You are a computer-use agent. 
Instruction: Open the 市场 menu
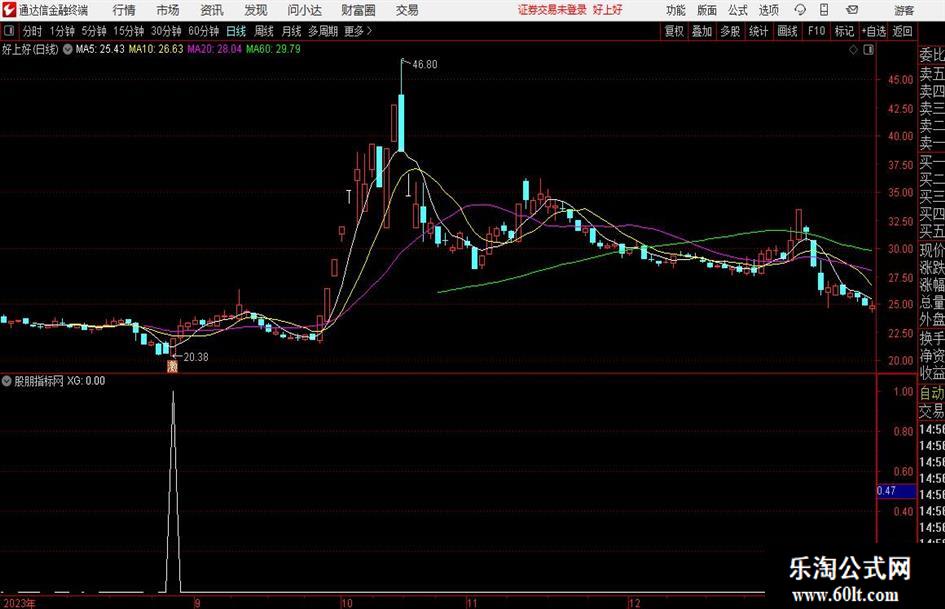point(168,10)
